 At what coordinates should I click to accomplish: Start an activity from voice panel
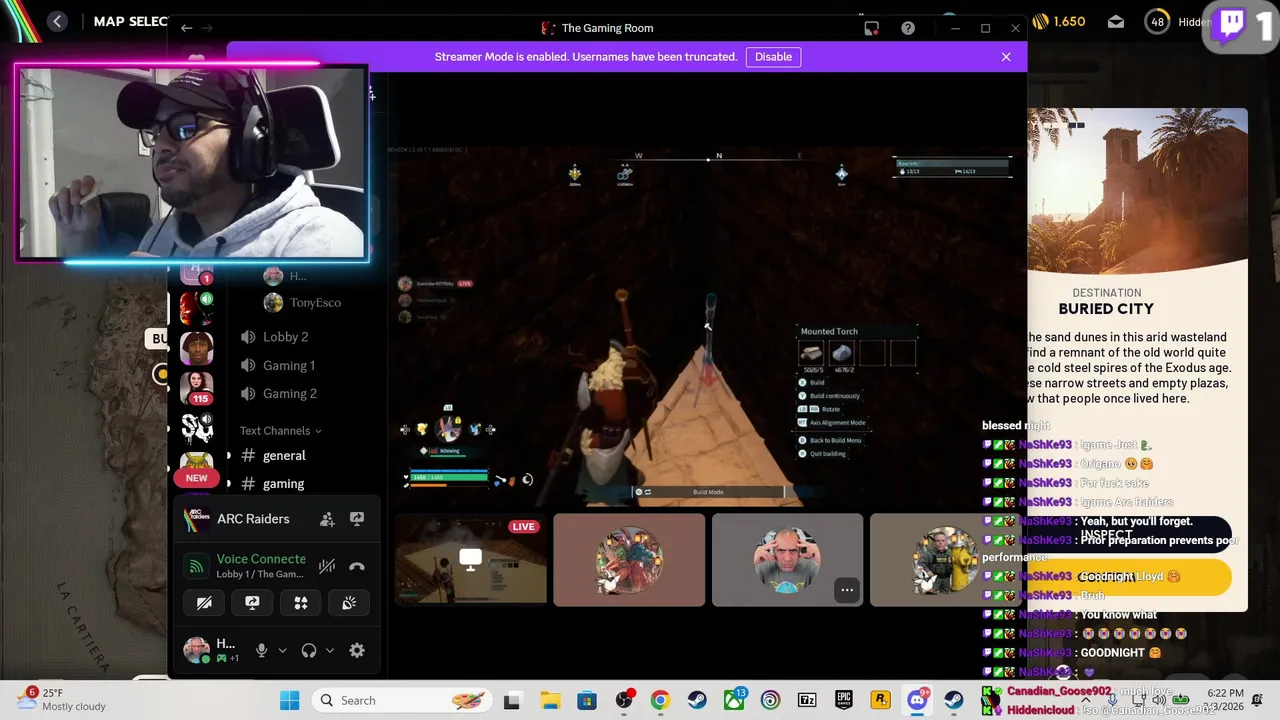pos(301,603)
